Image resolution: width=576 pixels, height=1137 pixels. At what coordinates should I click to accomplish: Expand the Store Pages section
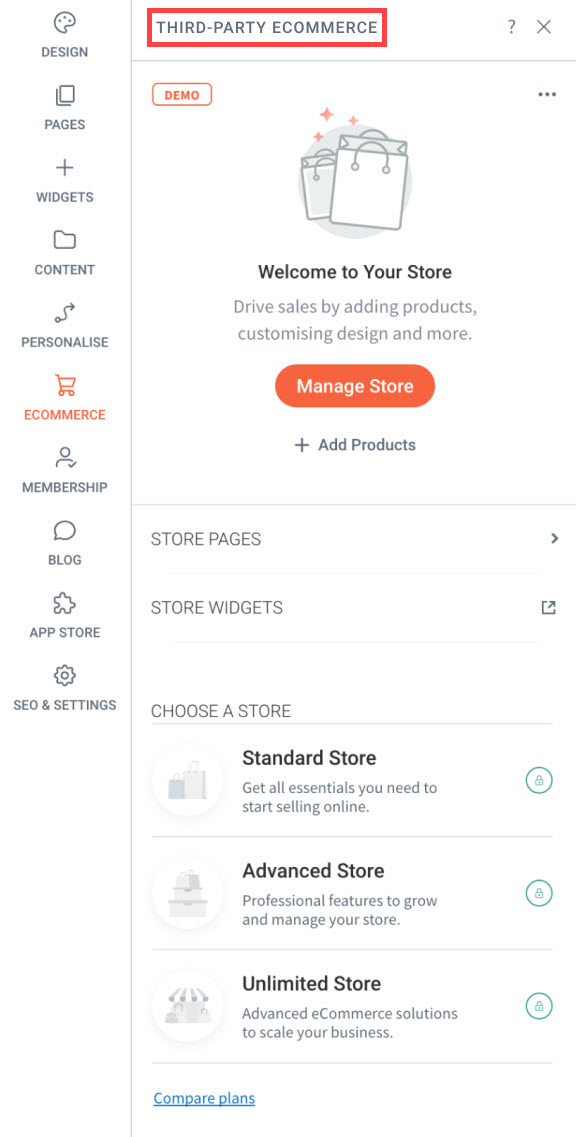555,538
